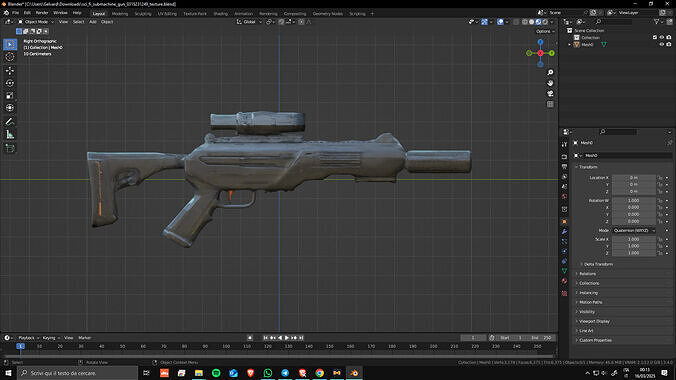Click Scale X value field
Screen dimensions: 676x380
(634, 239)
